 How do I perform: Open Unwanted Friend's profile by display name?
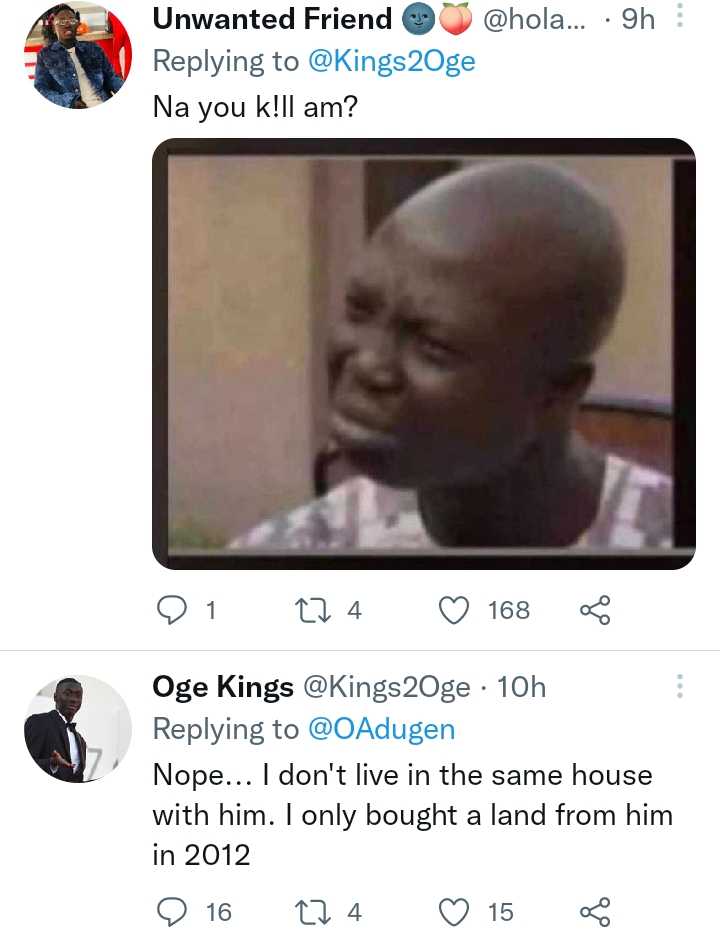pyautogui.click(x=272, y=19)
